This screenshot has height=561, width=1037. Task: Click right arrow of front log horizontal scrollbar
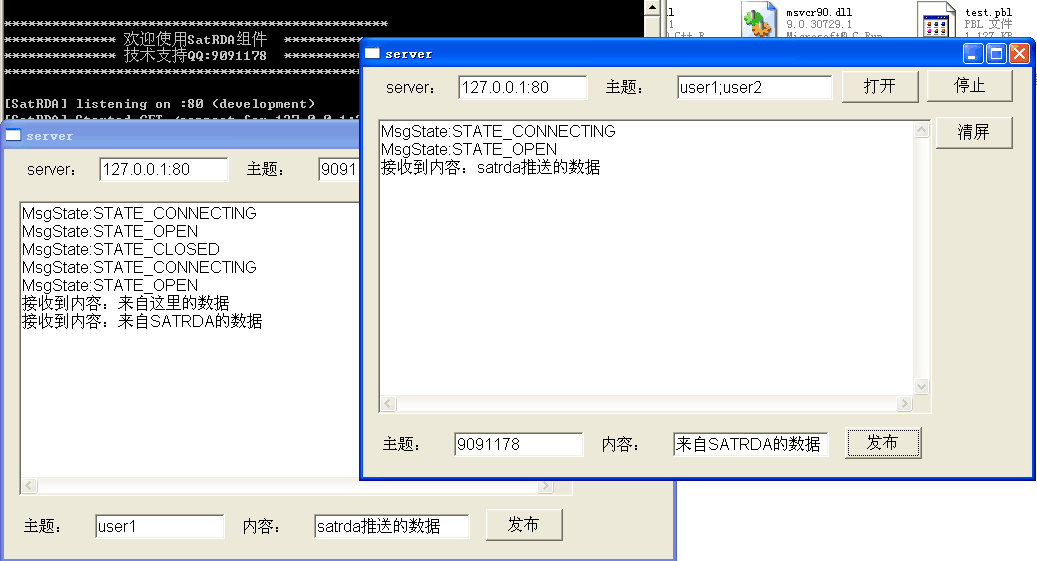[x=904, y=404]
